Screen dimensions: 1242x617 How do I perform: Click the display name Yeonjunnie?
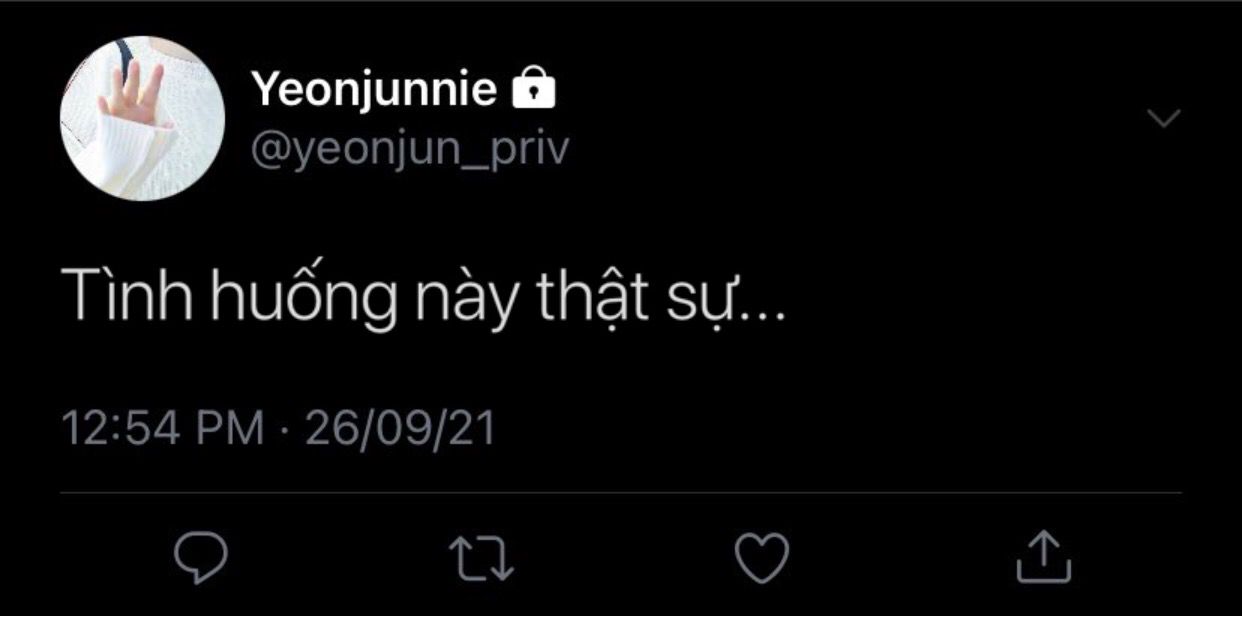point(374,90)
